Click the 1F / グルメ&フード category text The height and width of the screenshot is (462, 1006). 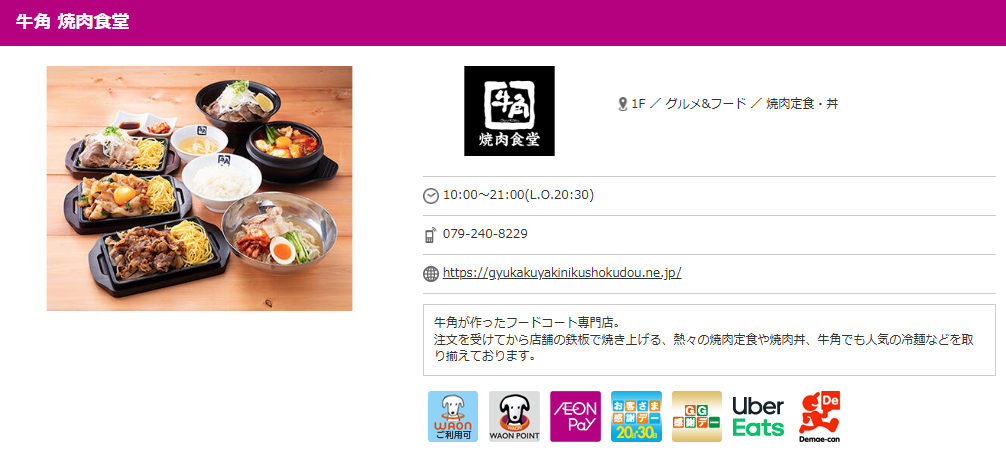pos(688,104)
